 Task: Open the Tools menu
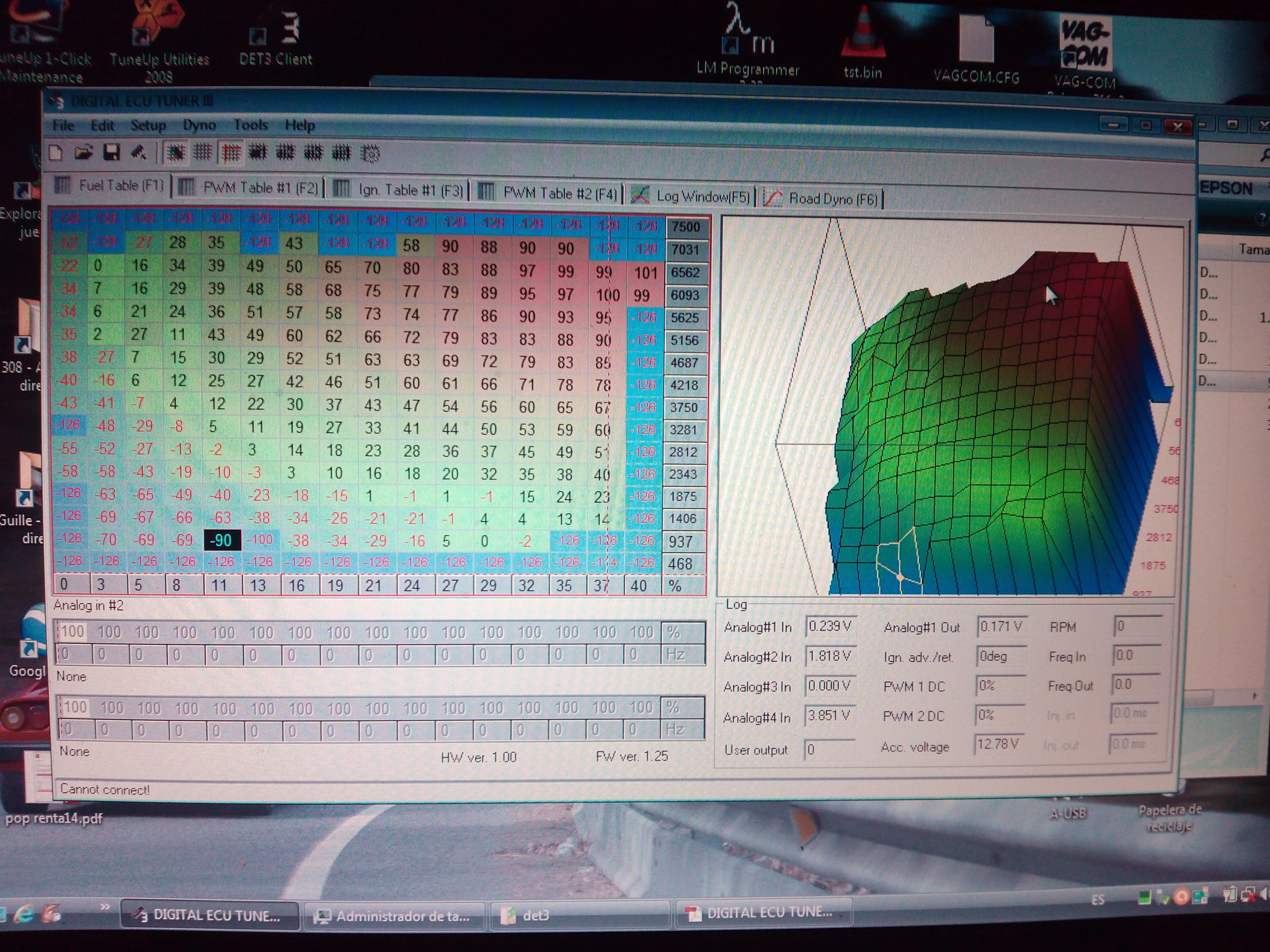250,125
